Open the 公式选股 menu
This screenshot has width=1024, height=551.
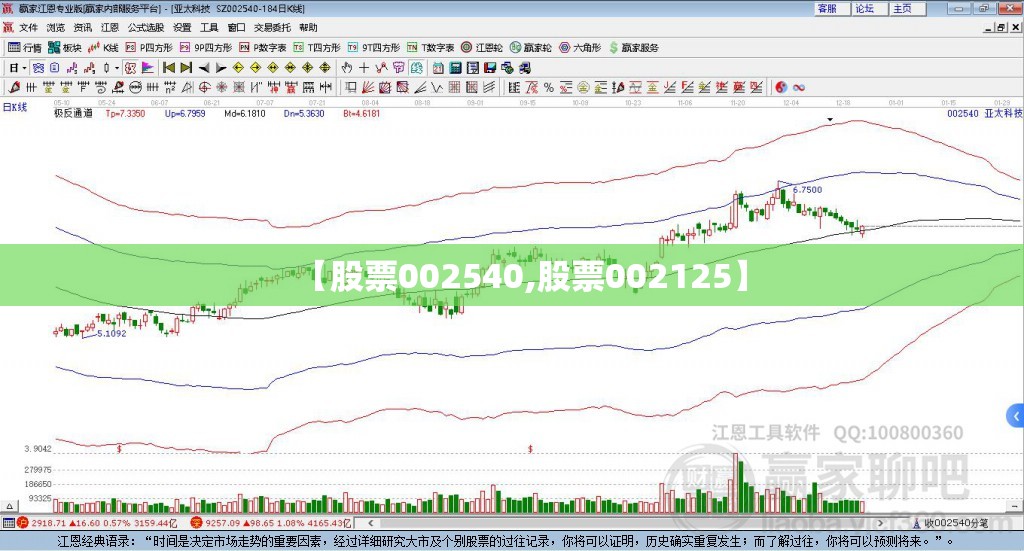coord(146,27)
